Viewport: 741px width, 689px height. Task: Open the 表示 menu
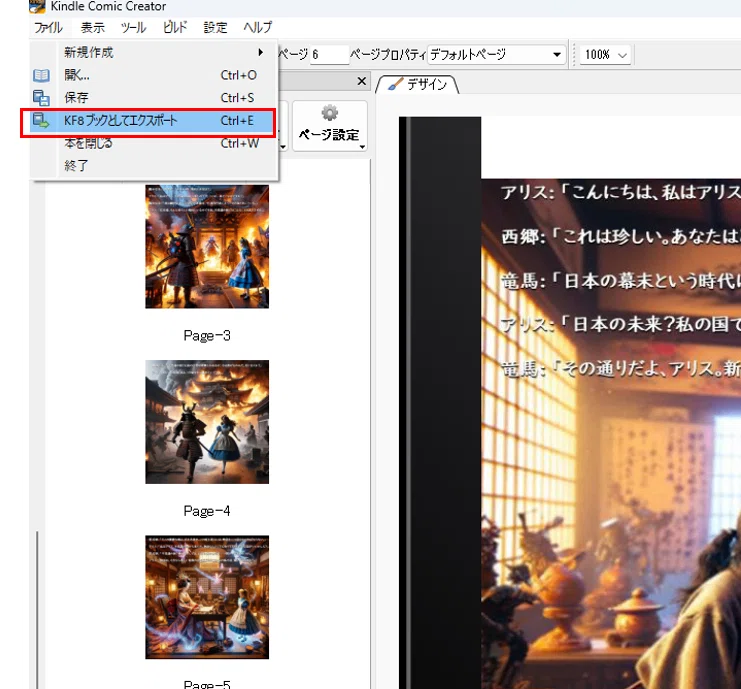92,27
